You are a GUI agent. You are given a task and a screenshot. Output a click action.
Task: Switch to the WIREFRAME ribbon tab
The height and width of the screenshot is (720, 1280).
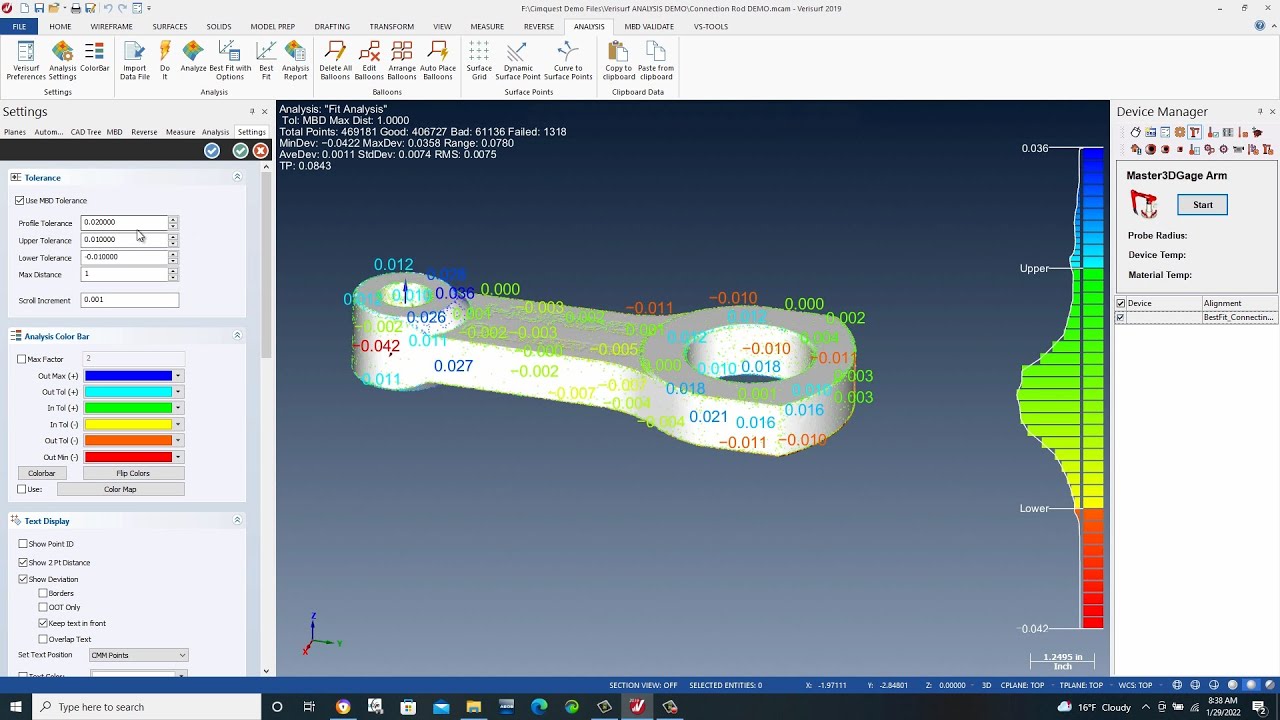tap(111, 27)
